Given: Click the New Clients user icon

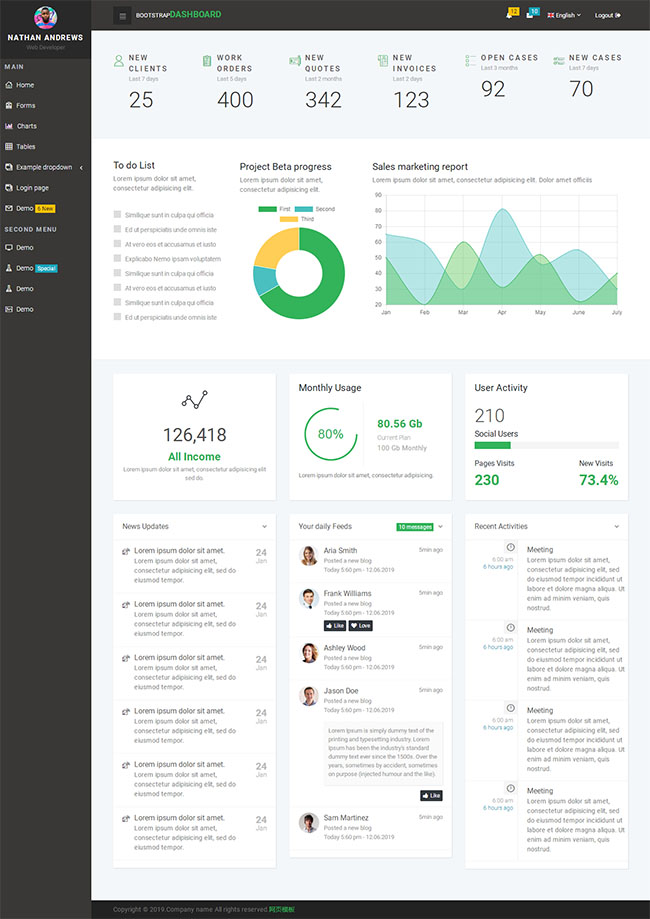Looking at the screenshot, I should click(x=119, y=62).
